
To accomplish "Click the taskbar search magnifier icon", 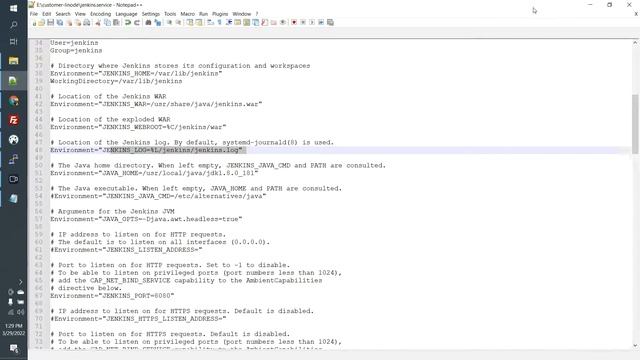I will point(13,25).
